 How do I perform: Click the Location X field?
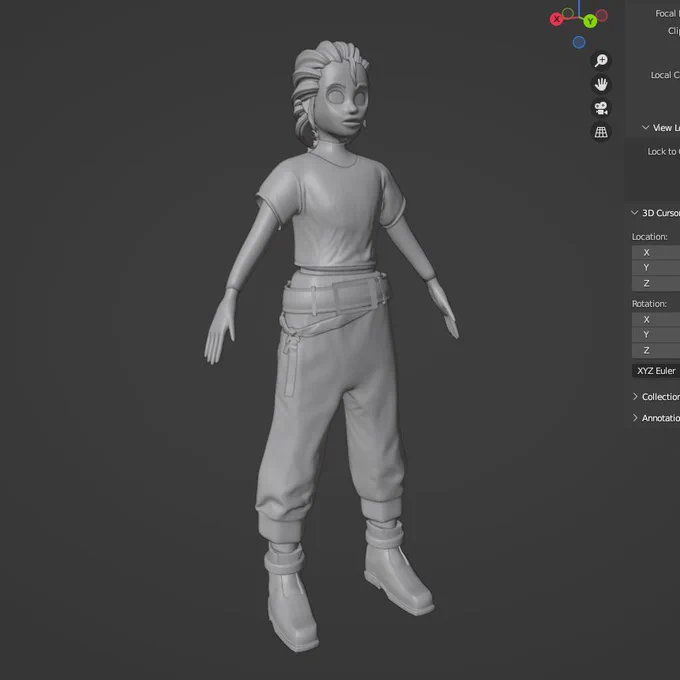pyautogui.click(x=656, y=252)
